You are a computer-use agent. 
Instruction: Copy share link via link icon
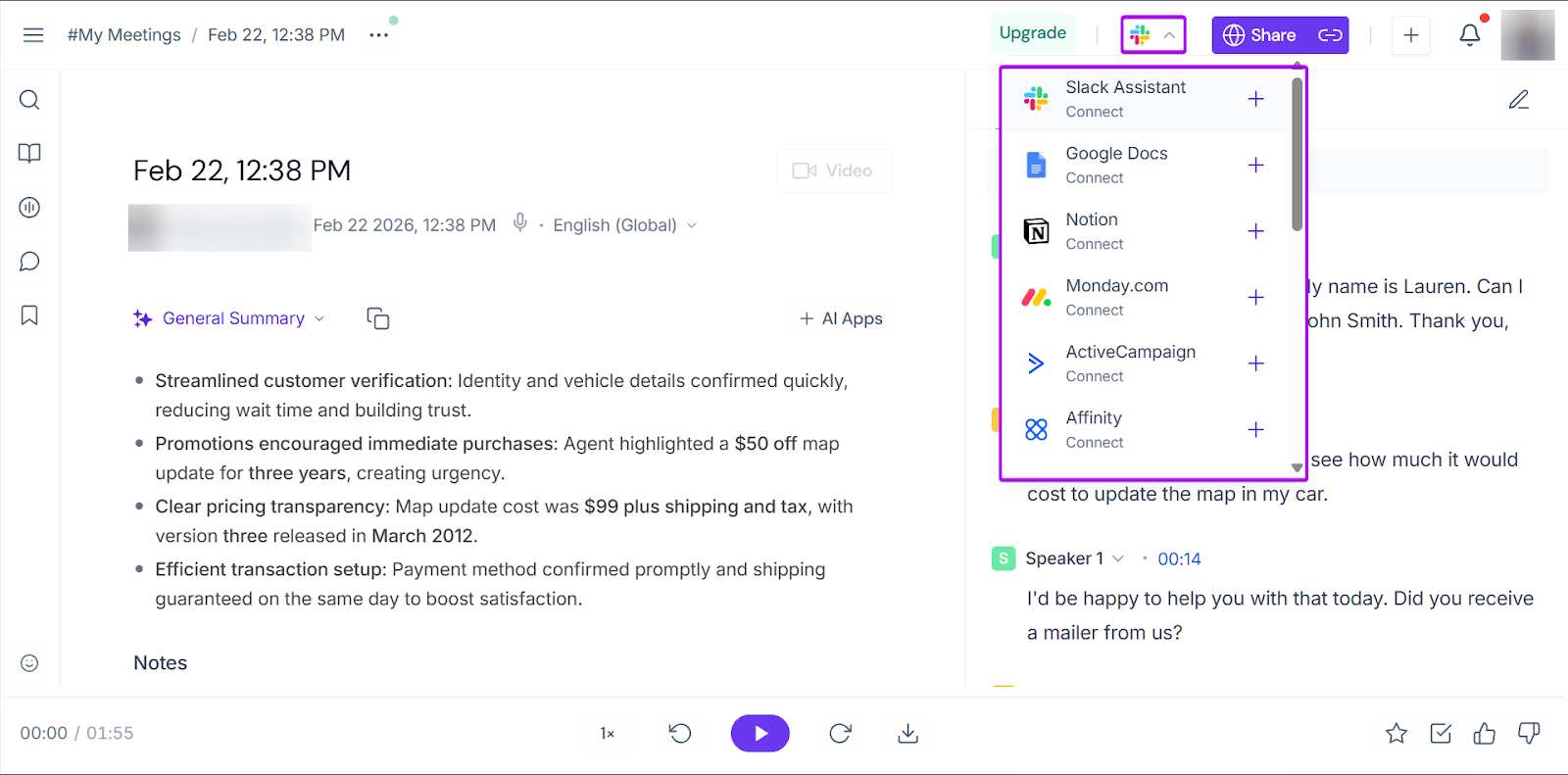1330,35
